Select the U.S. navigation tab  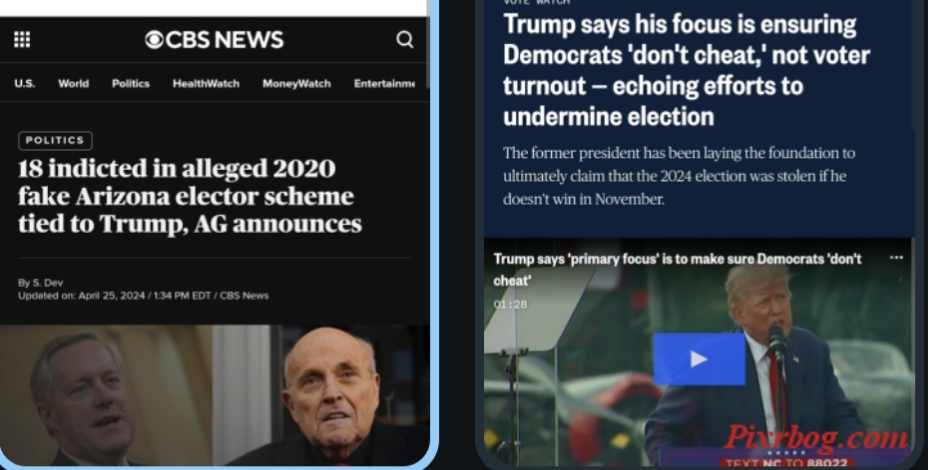click(25, 83)
